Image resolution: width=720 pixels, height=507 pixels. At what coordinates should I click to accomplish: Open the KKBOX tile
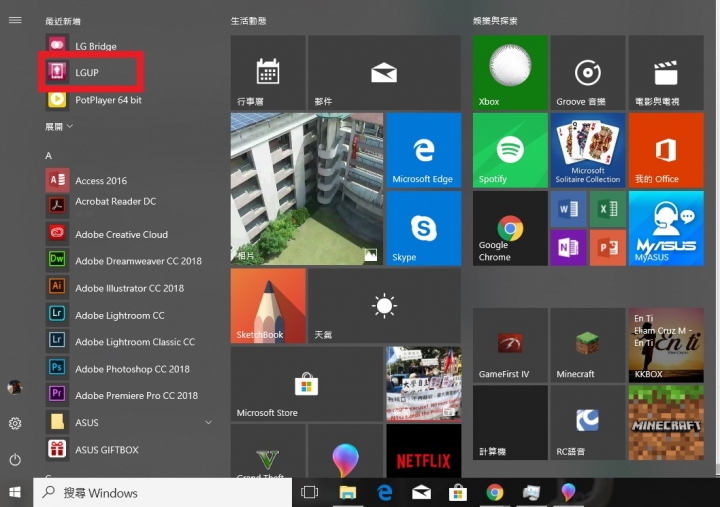(x=666, y=345)
